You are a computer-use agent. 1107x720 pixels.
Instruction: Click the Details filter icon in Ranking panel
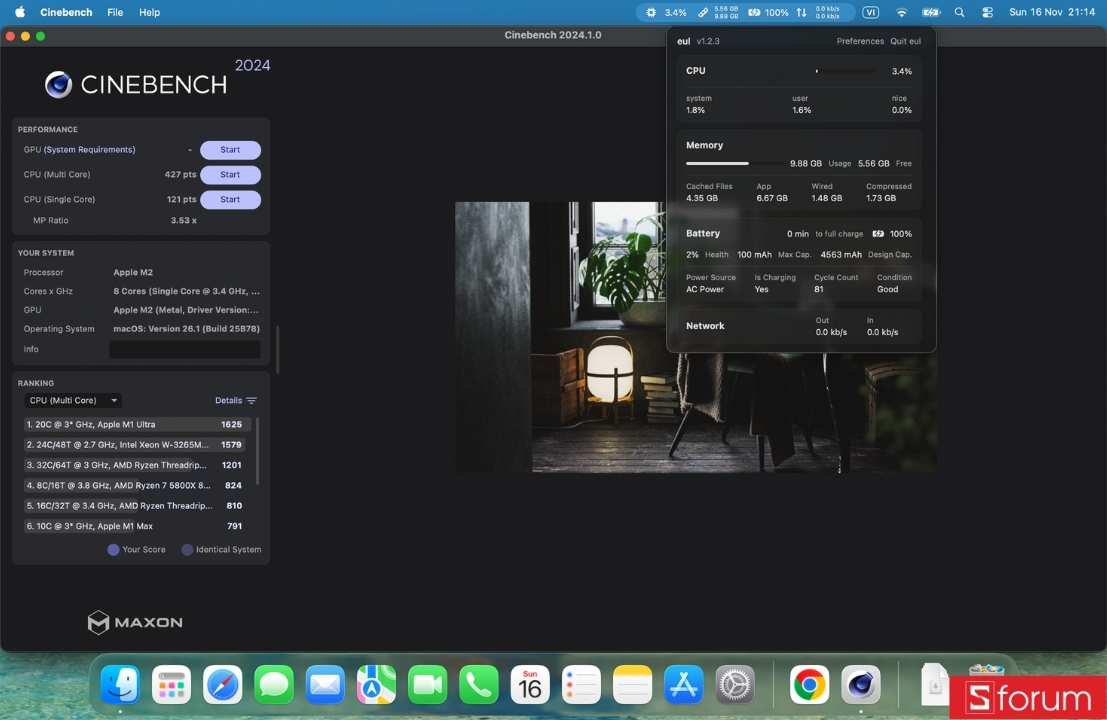point(252,400)
